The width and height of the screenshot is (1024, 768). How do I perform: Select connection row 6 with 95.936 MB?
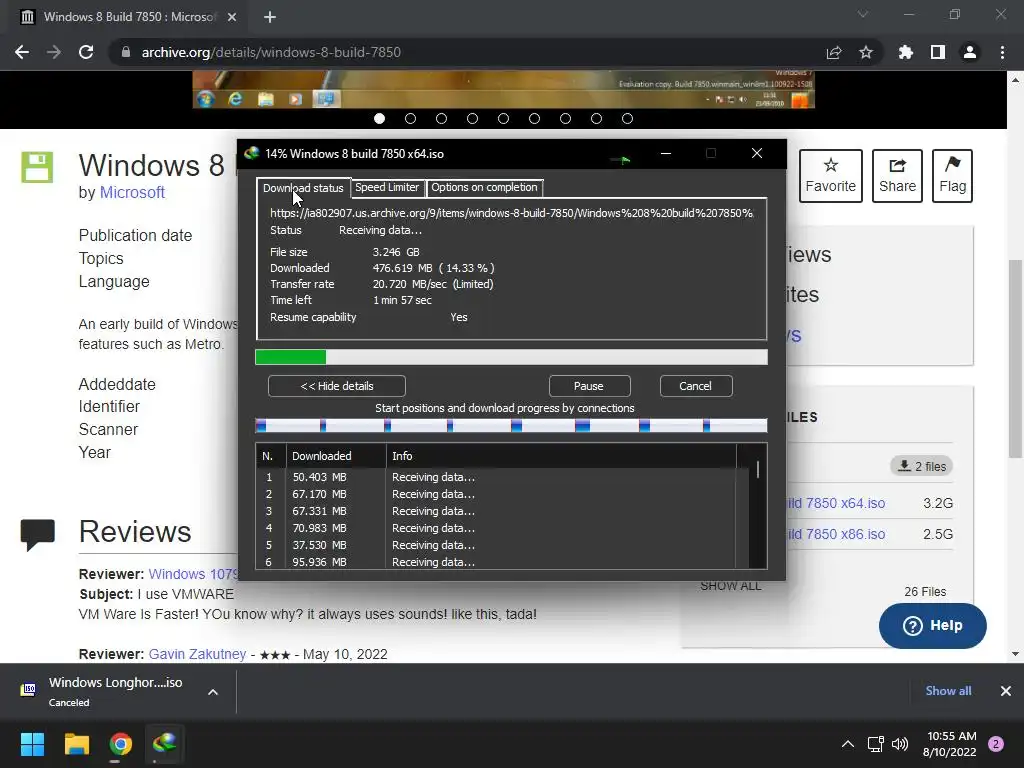click(496, 562)
